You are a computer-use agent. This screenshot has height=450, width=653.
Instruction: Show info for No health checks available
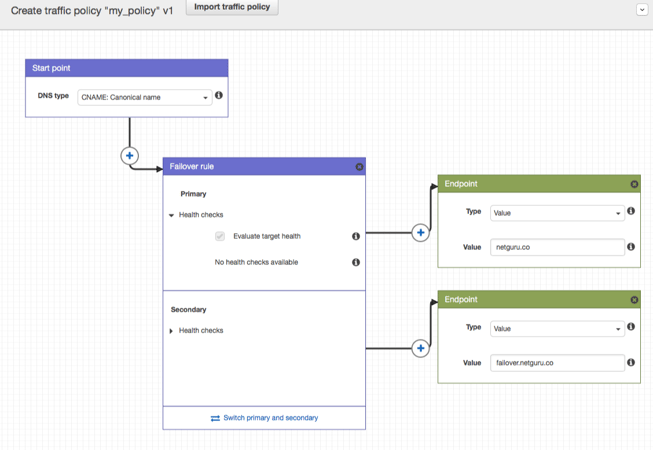356,262
